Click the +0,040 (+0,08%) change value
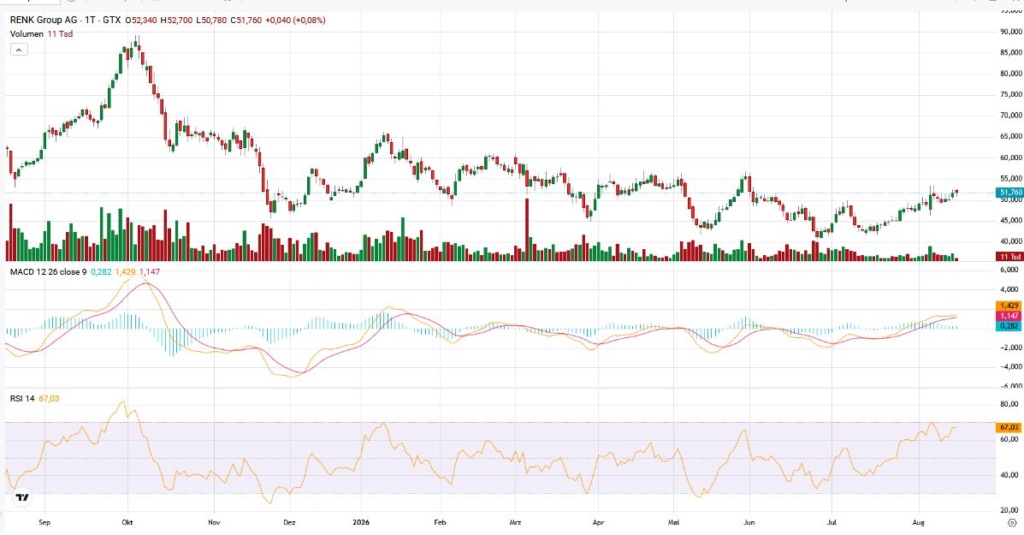This screenshot has width=1024, height=535. 295,20
